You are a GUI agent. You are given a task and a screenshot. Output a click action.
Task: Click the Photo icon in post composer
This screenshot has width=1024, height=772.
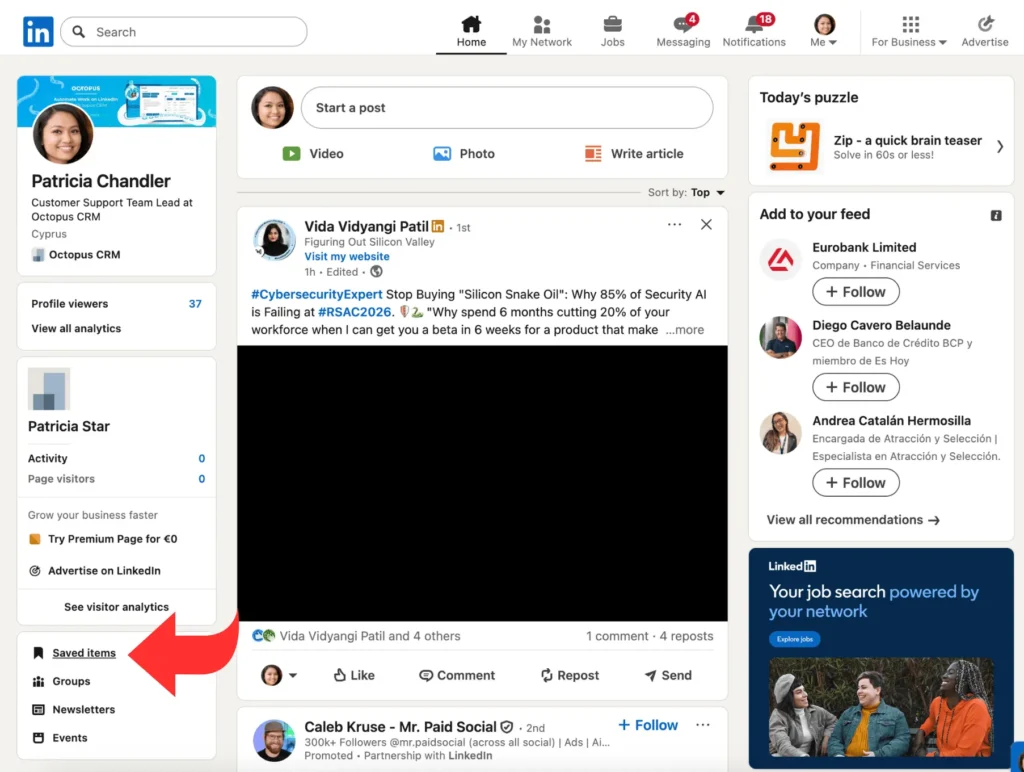(x=442, y=154)
